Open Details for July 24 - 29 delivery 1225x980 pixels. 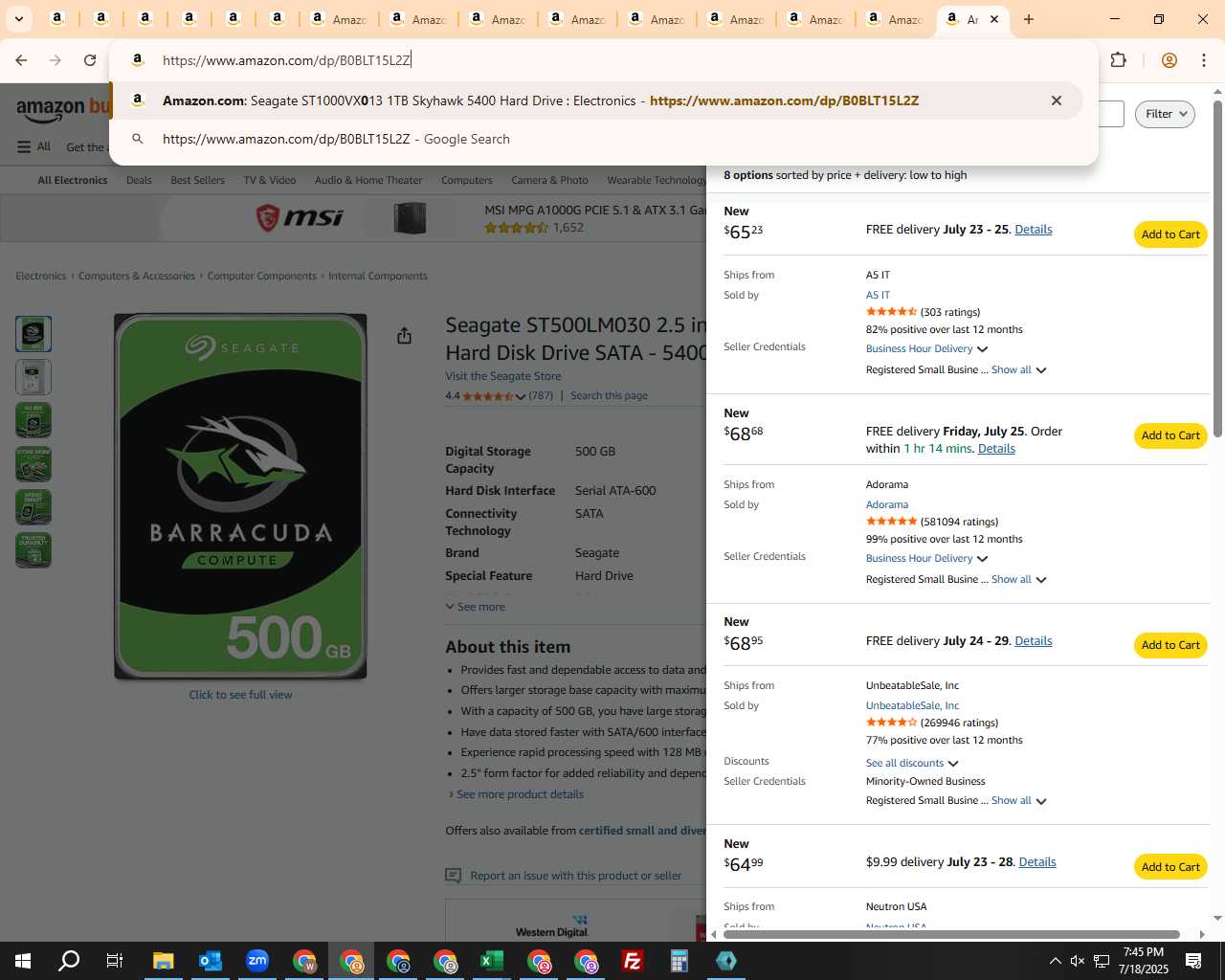(1034, 641)
